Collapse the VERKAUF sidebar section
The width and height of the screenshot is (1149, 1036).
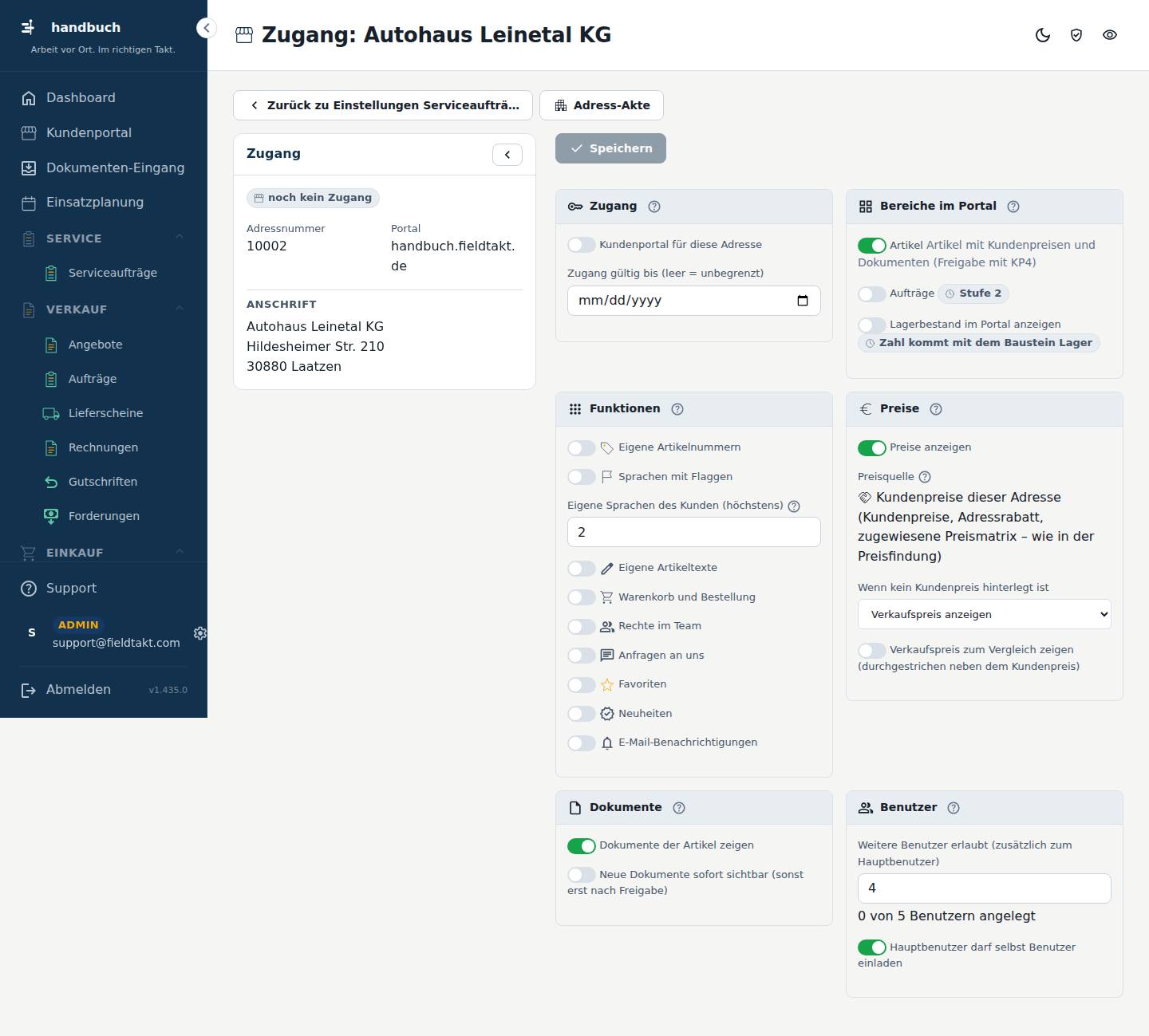(104, 309)
